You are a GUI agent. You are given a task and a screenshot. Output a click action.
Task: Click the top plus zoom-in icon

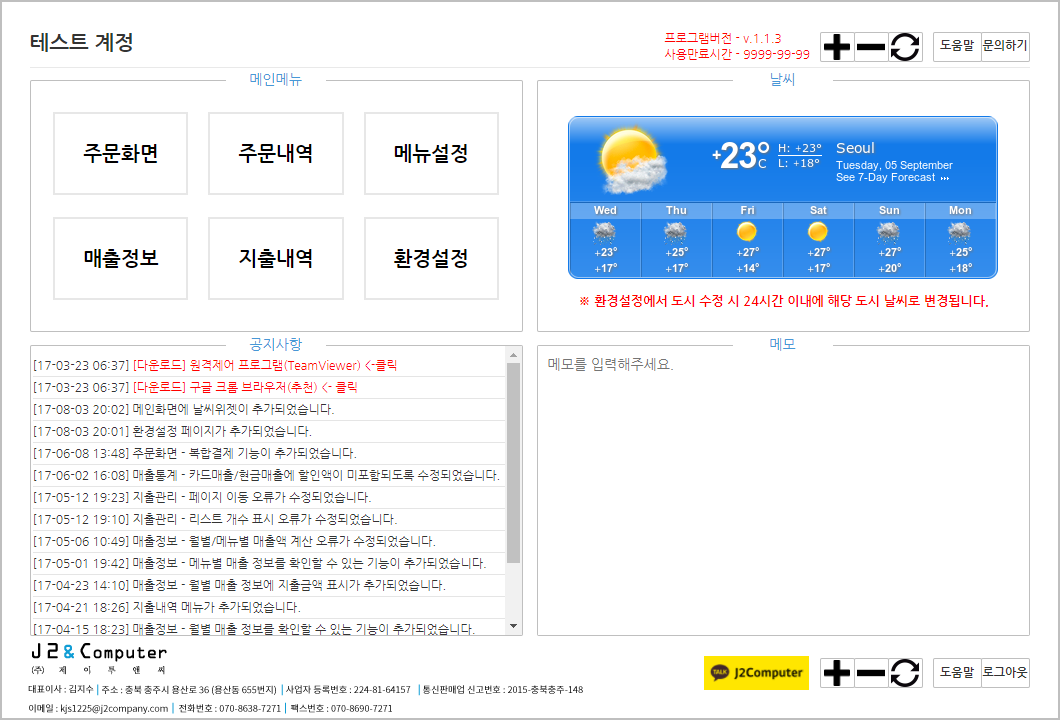pos(837,47)
